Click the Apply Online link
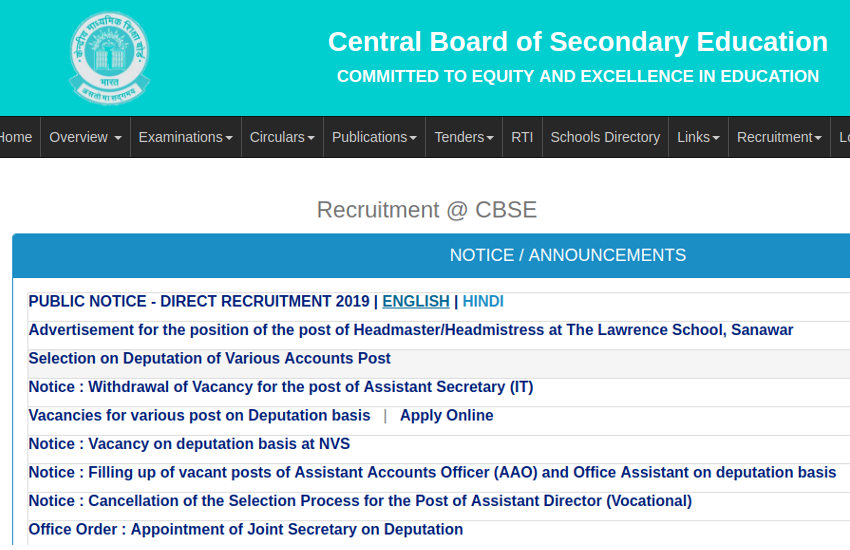This screenshot has width=850, height=550. click(446, 415)
